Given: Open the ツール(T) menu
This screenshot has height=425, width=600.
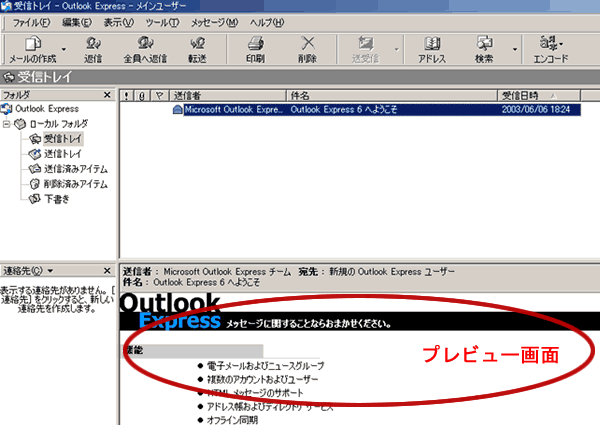Looking at the screenshot, I should click(x=162, y=23).
